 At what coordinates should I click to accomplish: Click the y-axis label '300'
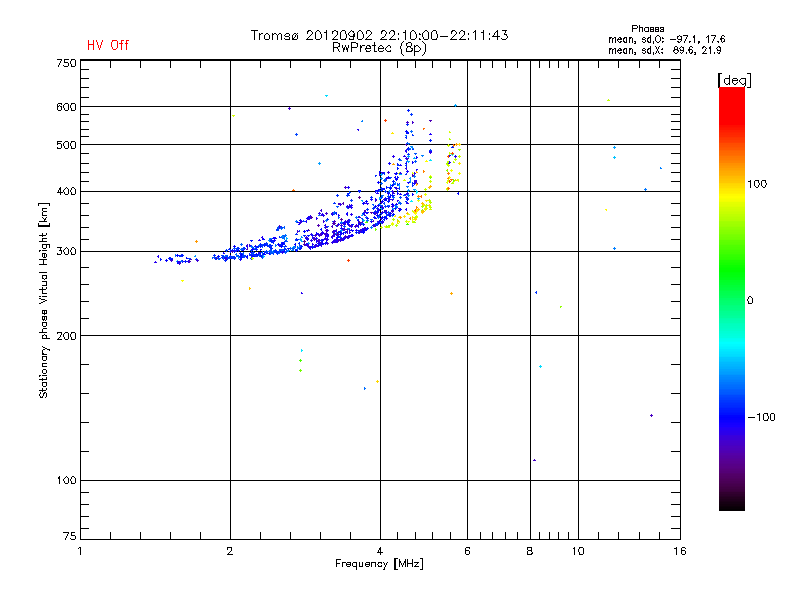pos(66,252)
